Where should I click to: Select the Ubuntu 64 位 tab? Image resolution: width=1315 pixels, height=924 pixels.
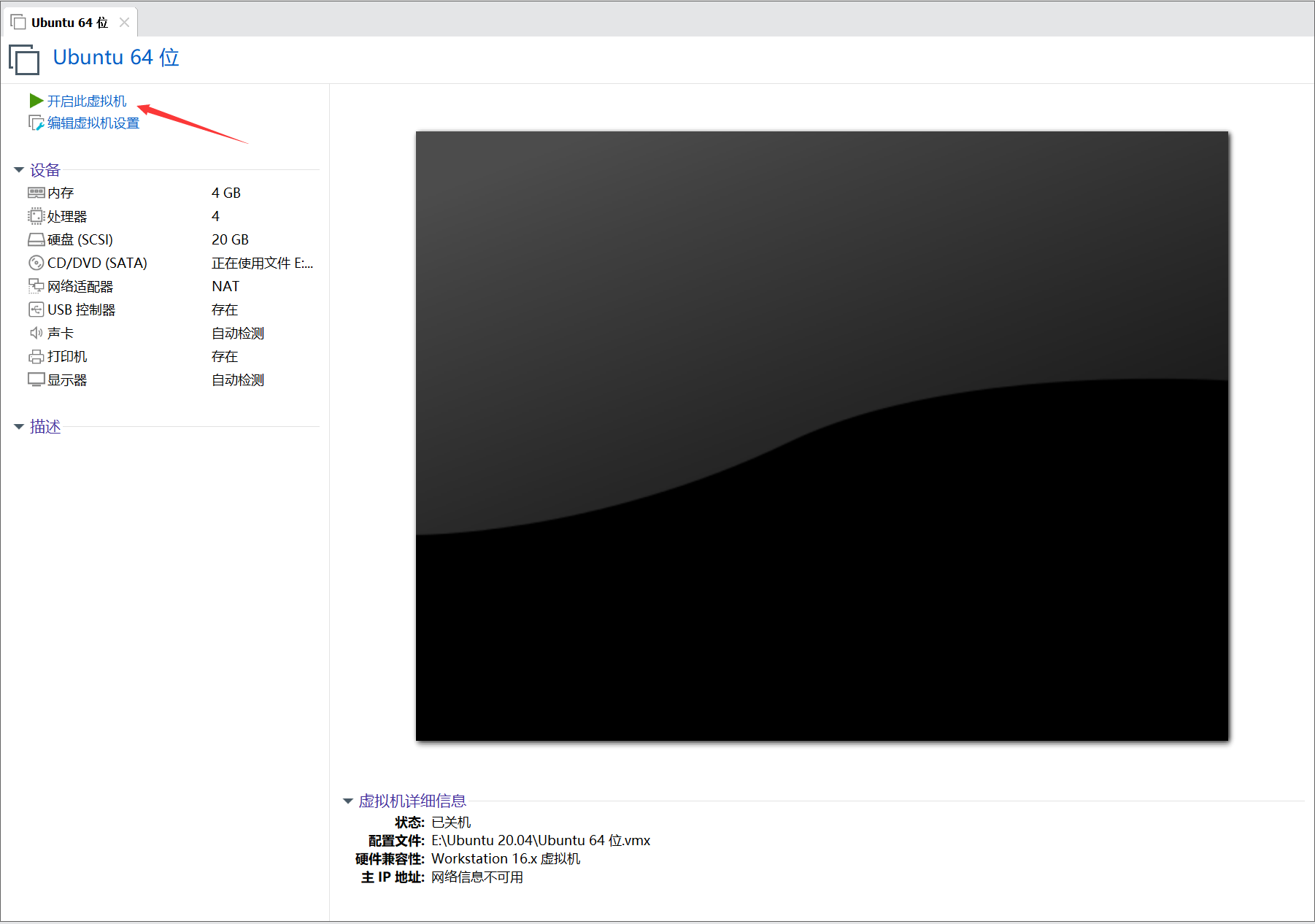coord(69,23)
